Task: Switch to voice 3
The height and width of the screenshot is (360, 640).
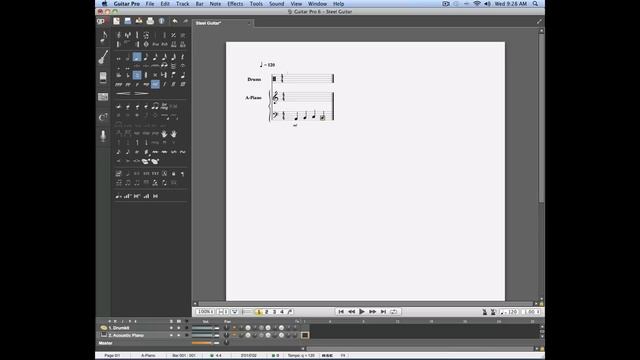Action: (x=274, y=312)
